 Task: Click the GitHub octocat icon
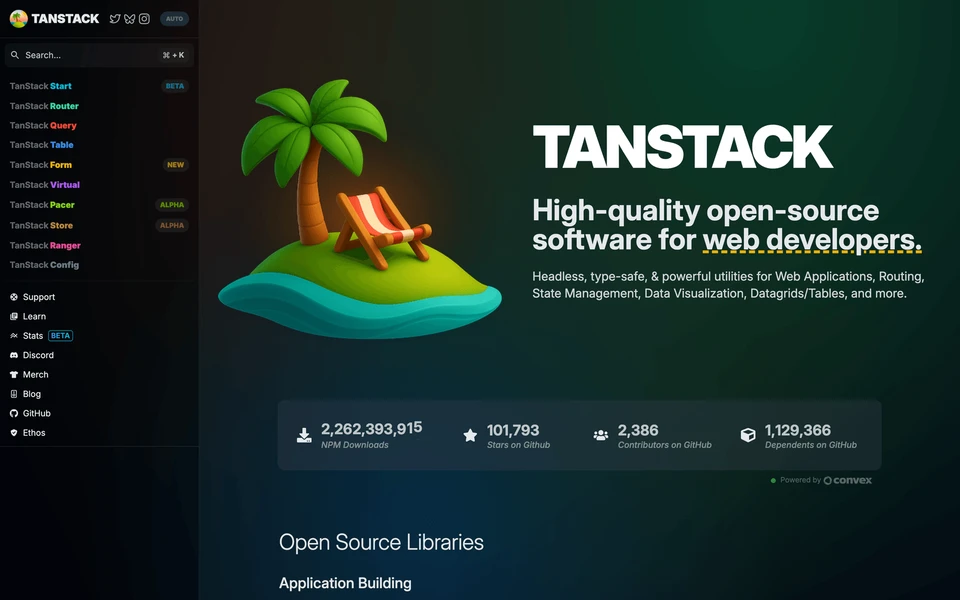click(14, 413)
